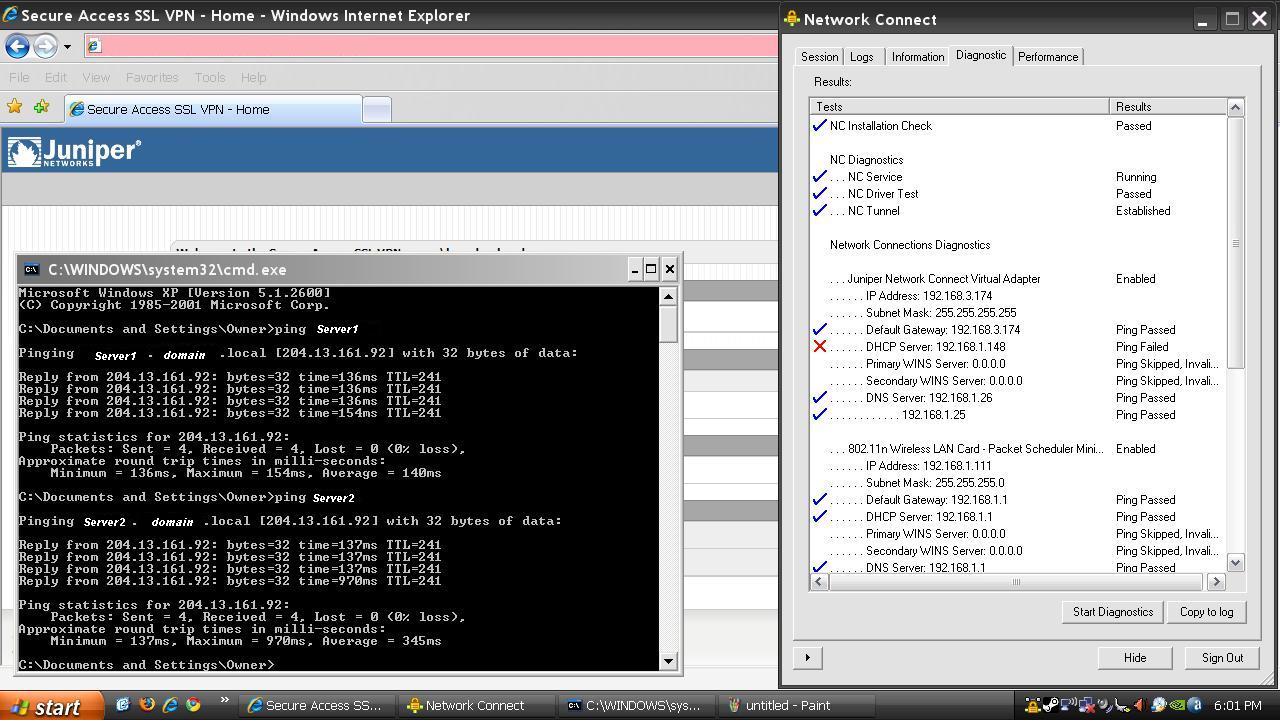Viewport: 1280px width, 720px height.
Task: Click the Network Connect title bar icon
Action: [x=792, y=19]
